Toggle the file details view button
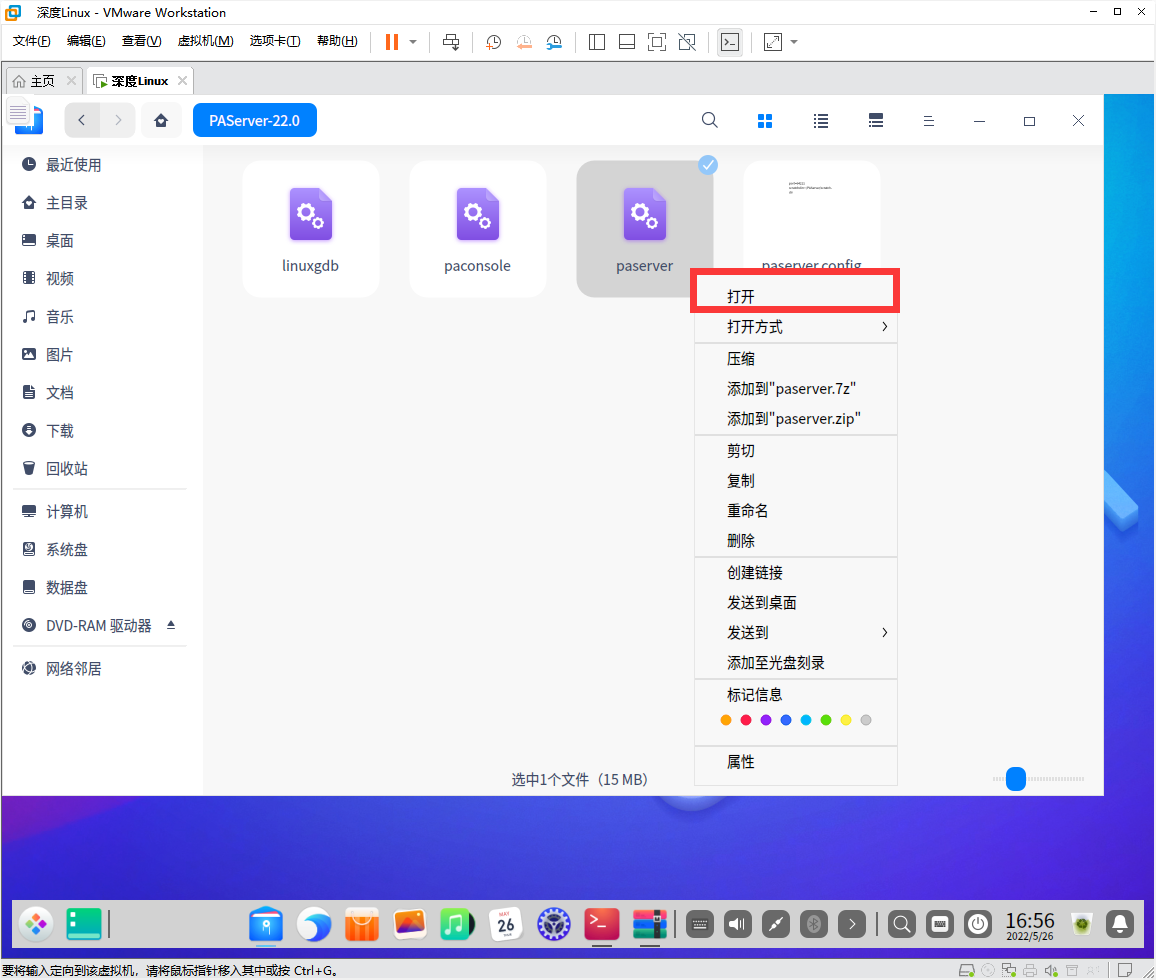Viewport: 1156px width, 980px height. coord(876,121)
